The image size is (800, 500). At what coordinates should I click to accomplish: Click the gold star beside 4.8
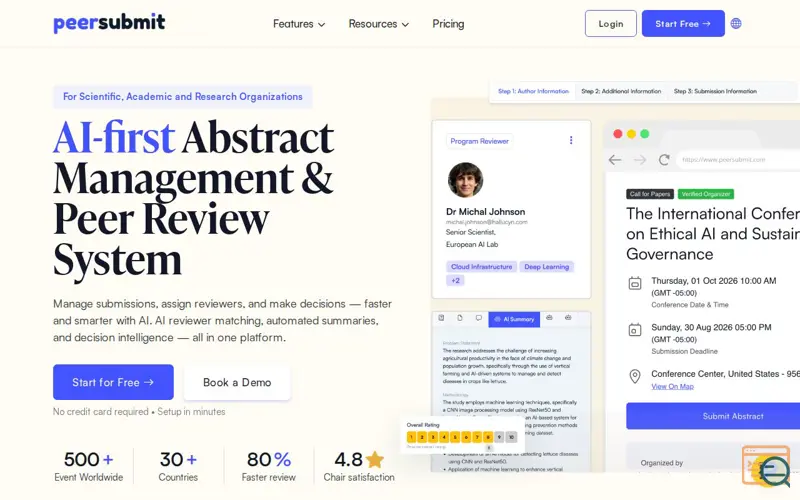point(374,459)
